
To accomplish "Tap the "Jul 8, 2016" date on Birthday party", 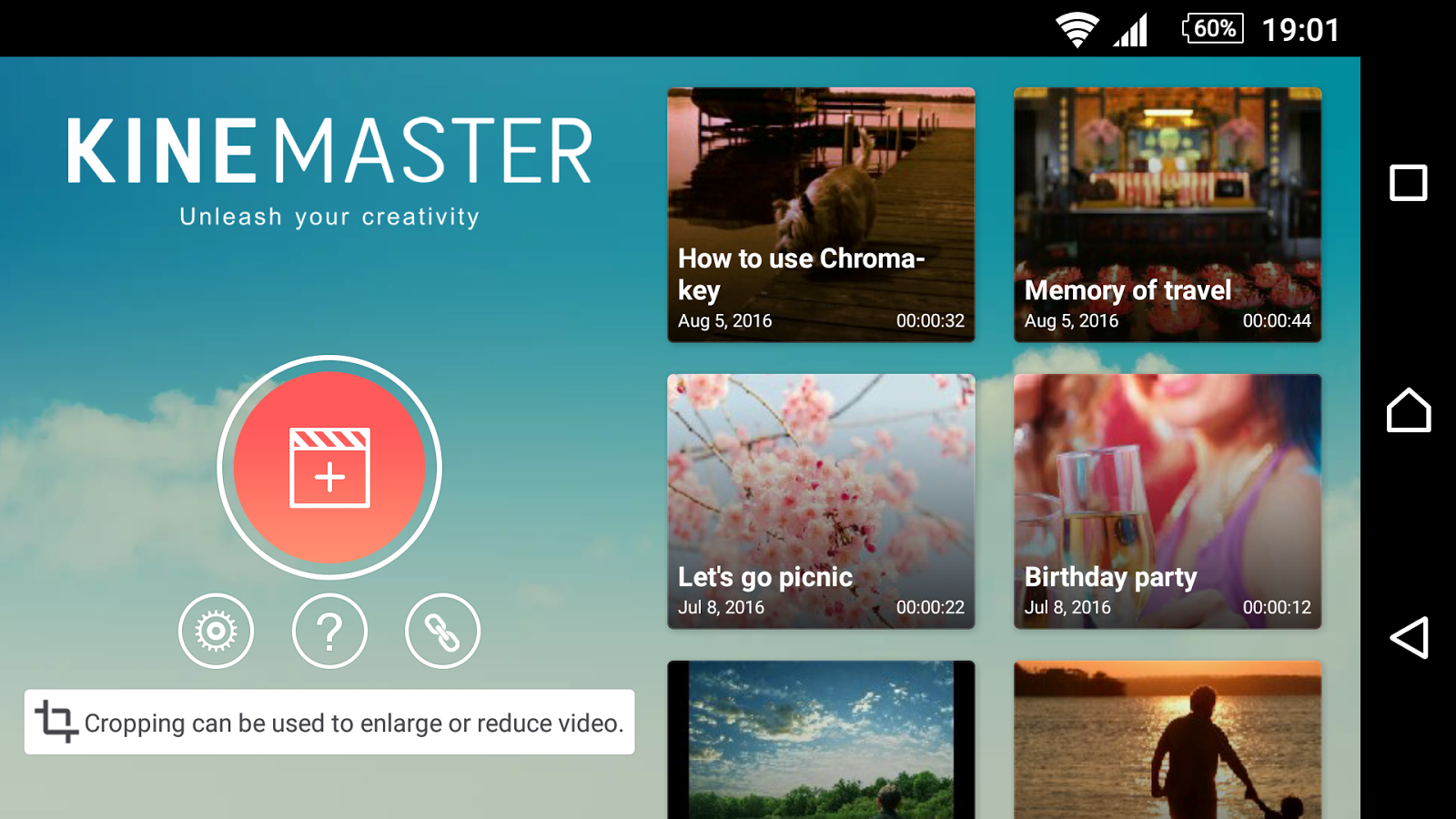I will 1067,608.
